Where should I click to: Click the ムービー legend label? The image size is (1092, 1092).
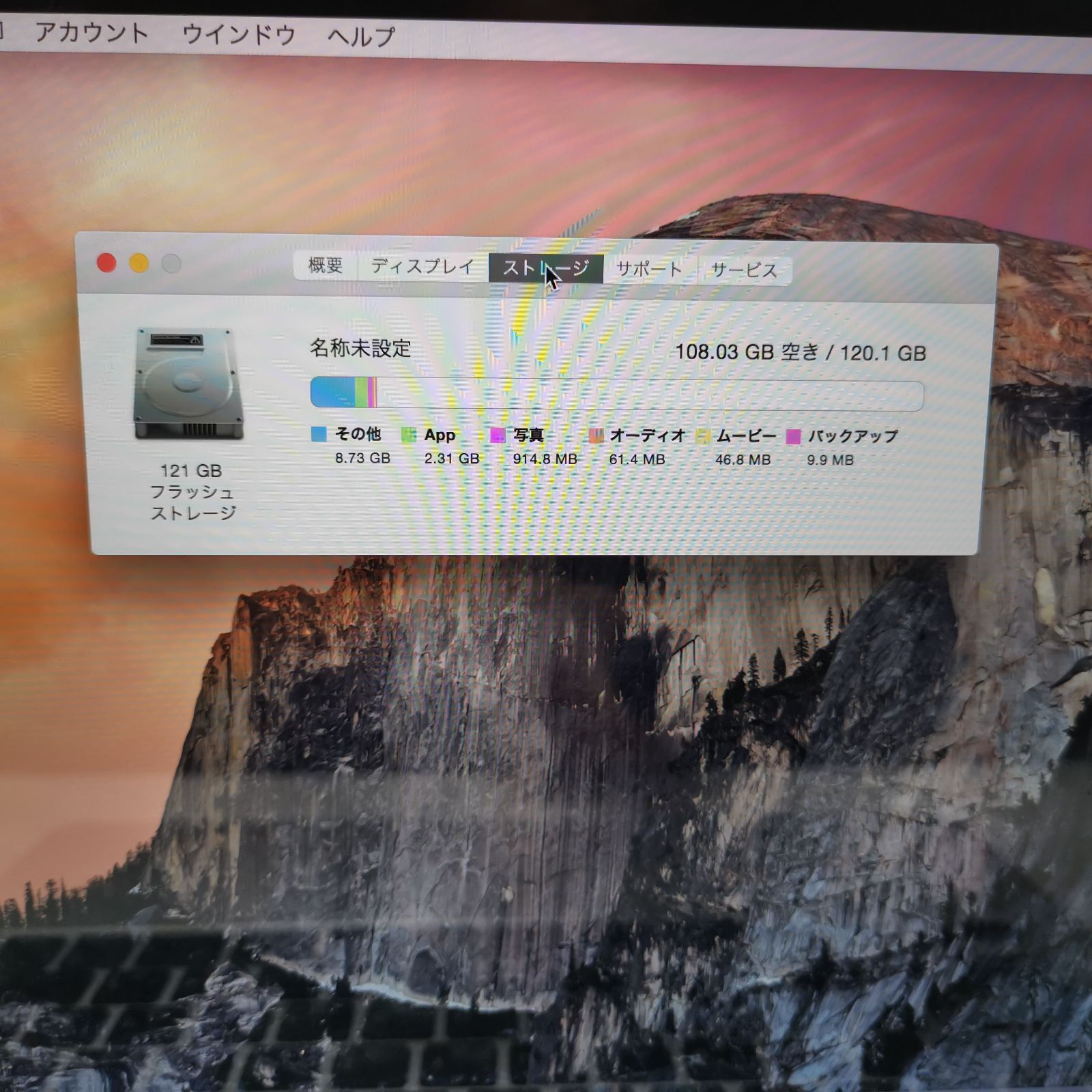[746, 436]
